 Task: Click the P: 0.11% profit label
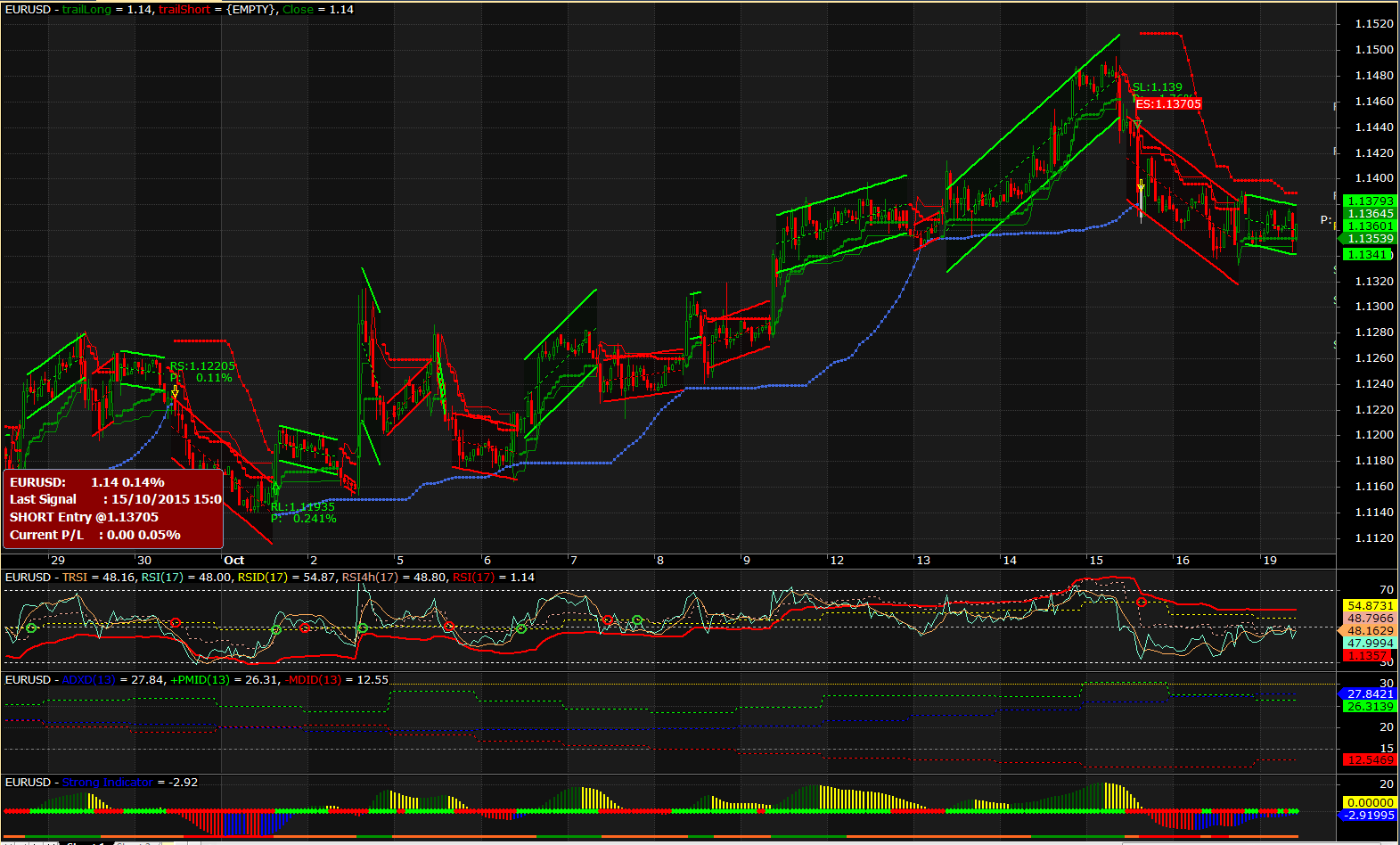tap(201, 378)
